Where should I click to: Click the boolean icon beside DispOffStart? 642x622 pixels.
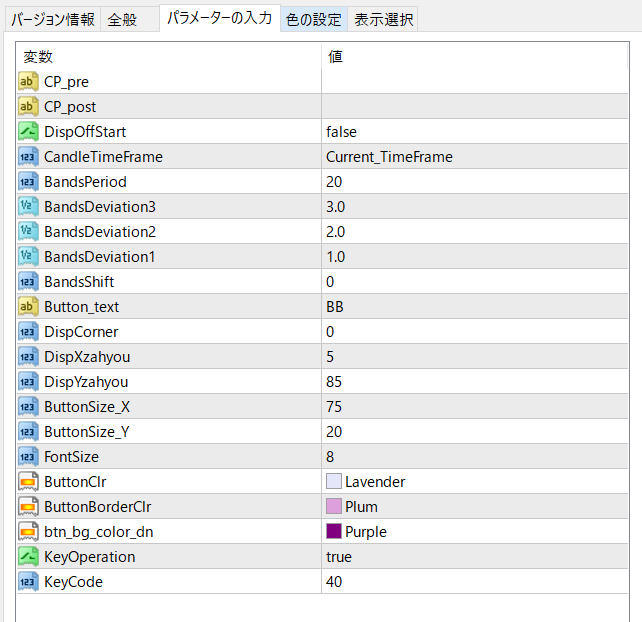point(28,132)
